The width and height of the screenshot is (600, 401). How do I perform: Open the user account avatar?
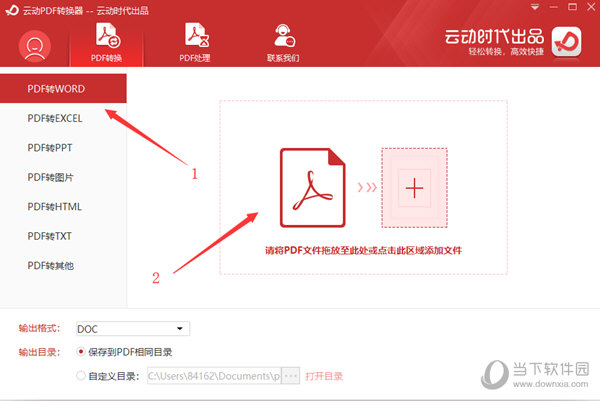pos(34,46)
